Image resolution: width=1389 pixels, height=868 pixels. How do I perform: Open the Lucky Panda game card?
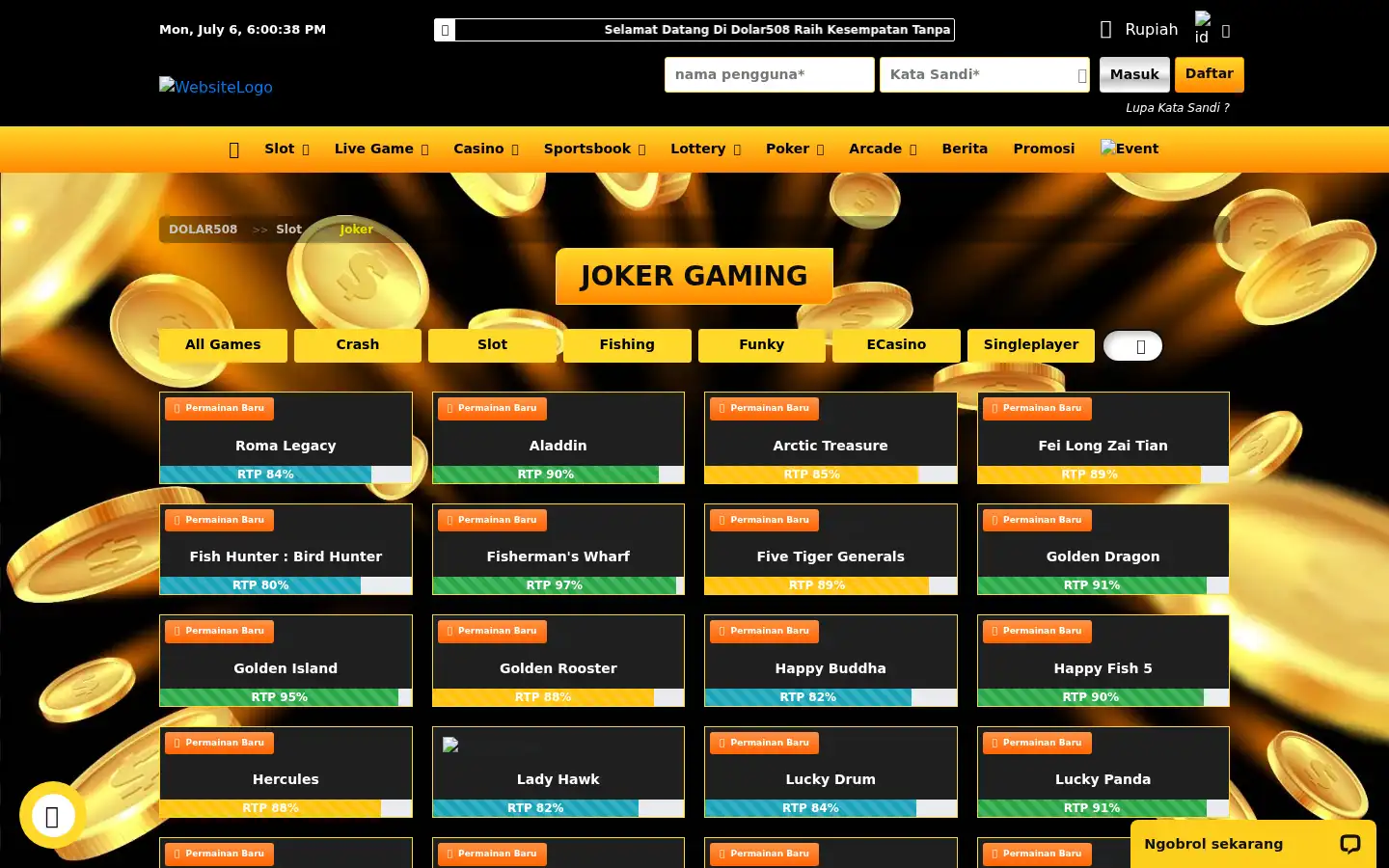tap(1103, 772)
